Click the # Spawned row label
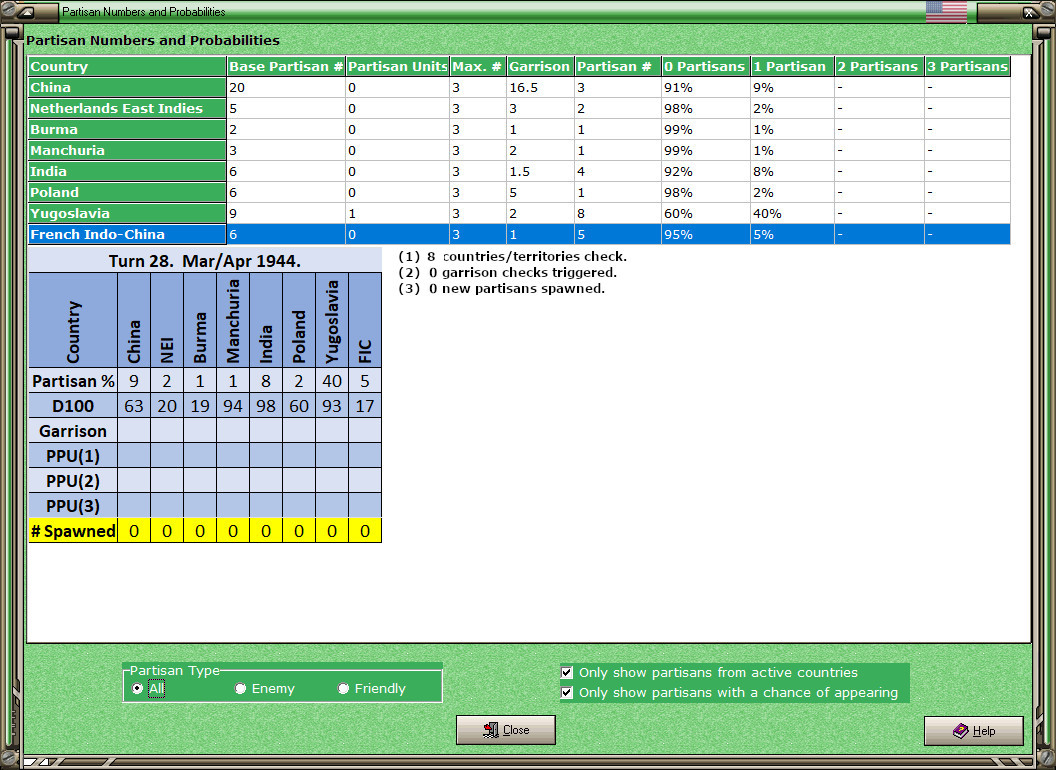The height and width of the screenshot is (770, 1056). coord(73,531)
